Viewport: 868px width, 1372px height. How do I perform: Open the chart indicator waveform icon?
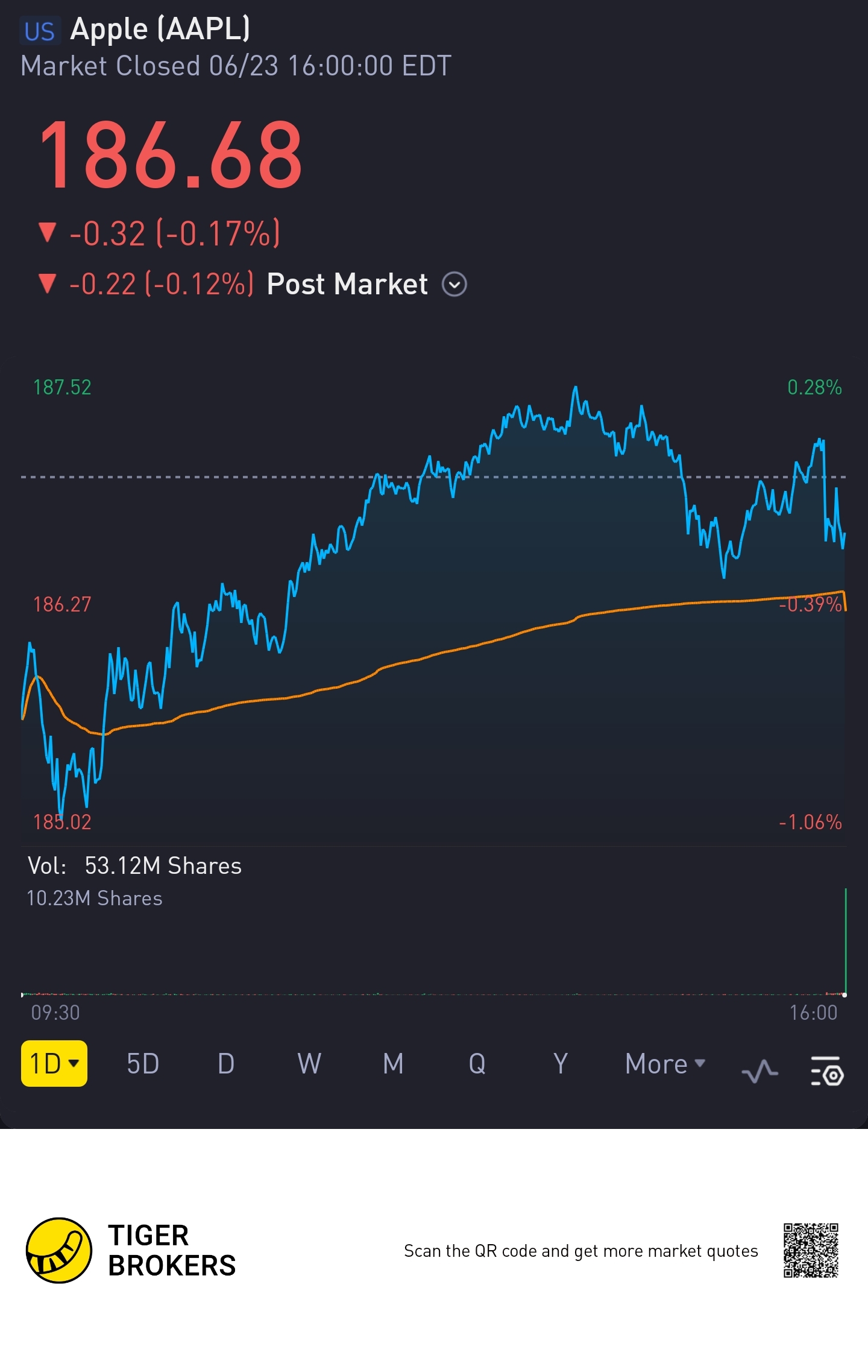click(x=759, y=1072)
